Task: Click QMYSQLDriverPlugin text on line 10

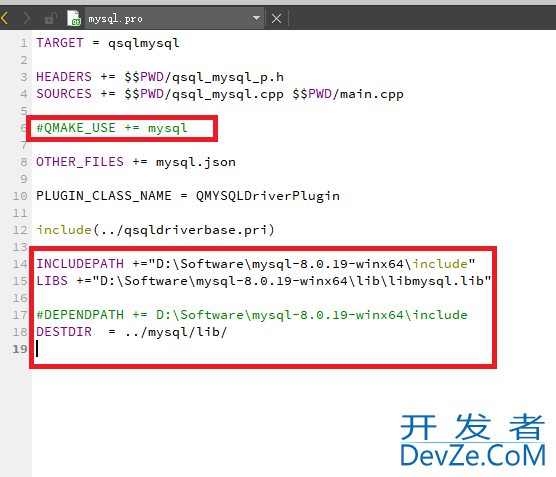Action: [x=268, y=196]
